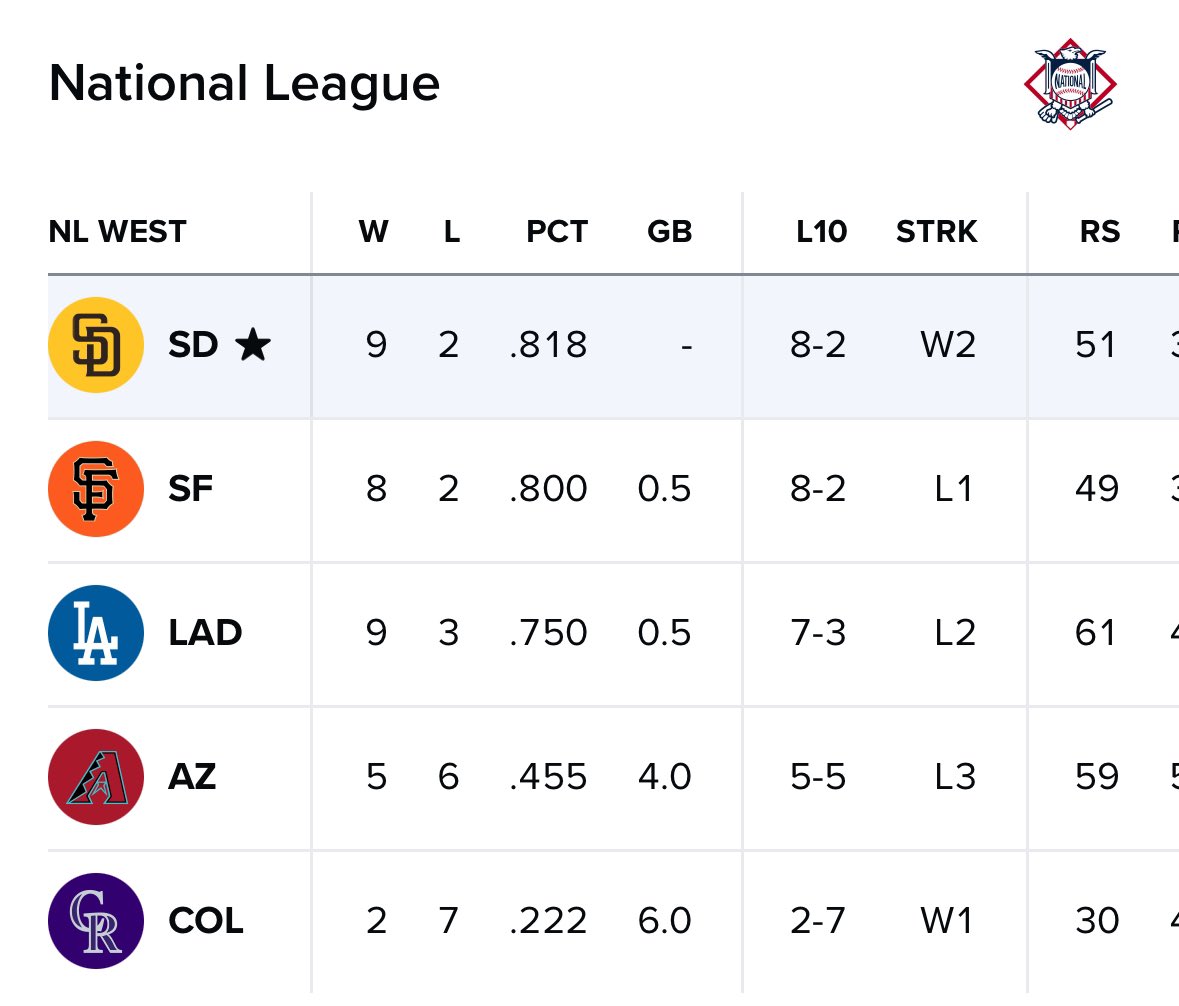
Task: Click the San Diego Padres logo
Action: [x=95, y=344]
